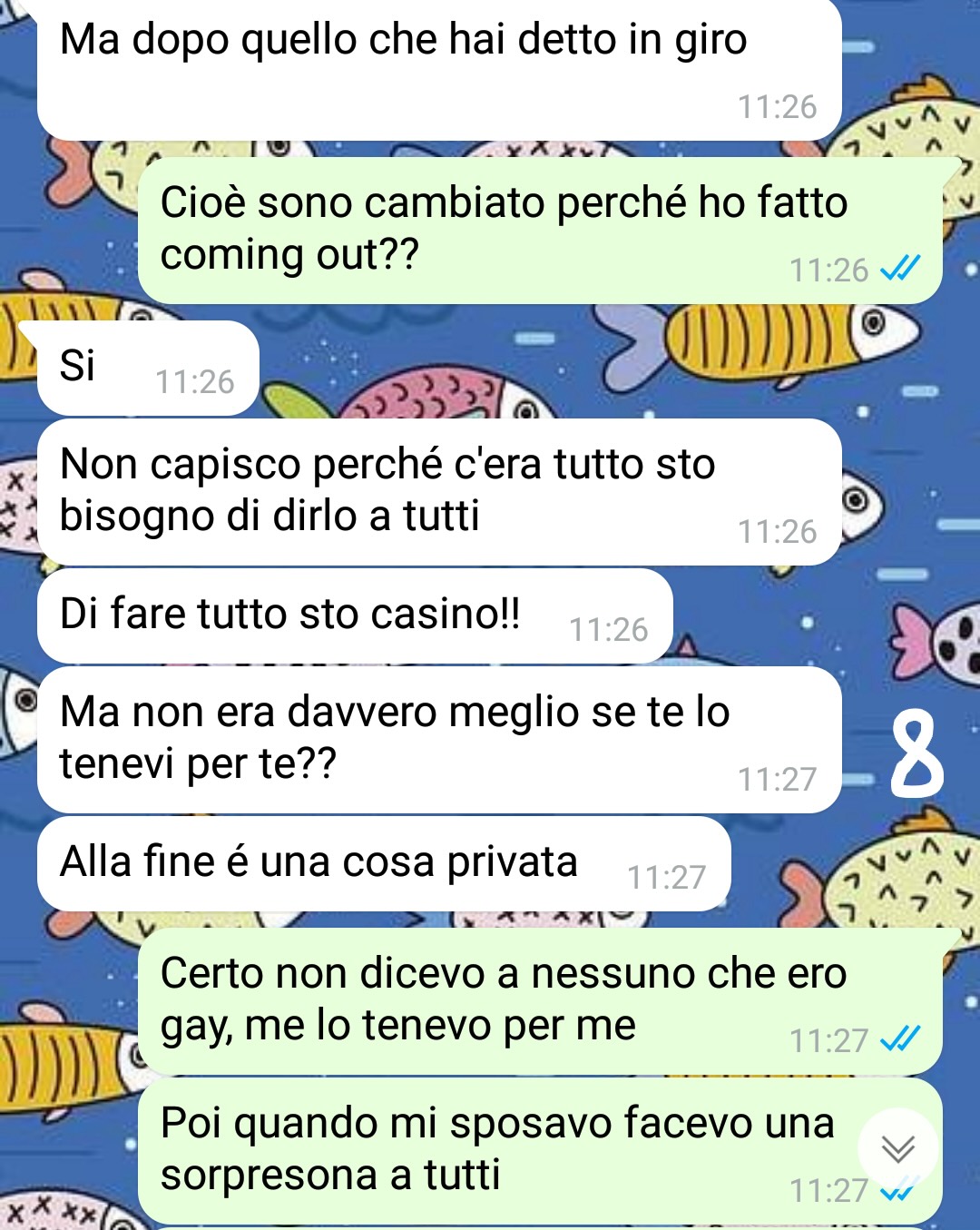
Task: Select 'Ma non era davvero meglio' message bubble
Action: pyautogui.click(x=439, y=739)
